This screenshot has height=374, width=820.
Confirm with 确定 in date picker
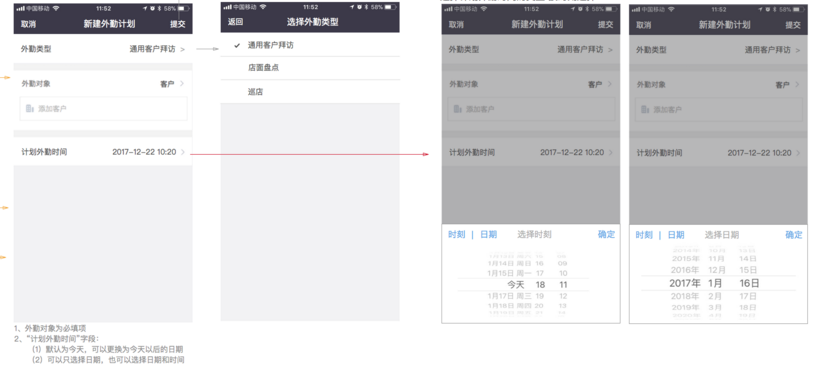point(794,235)
